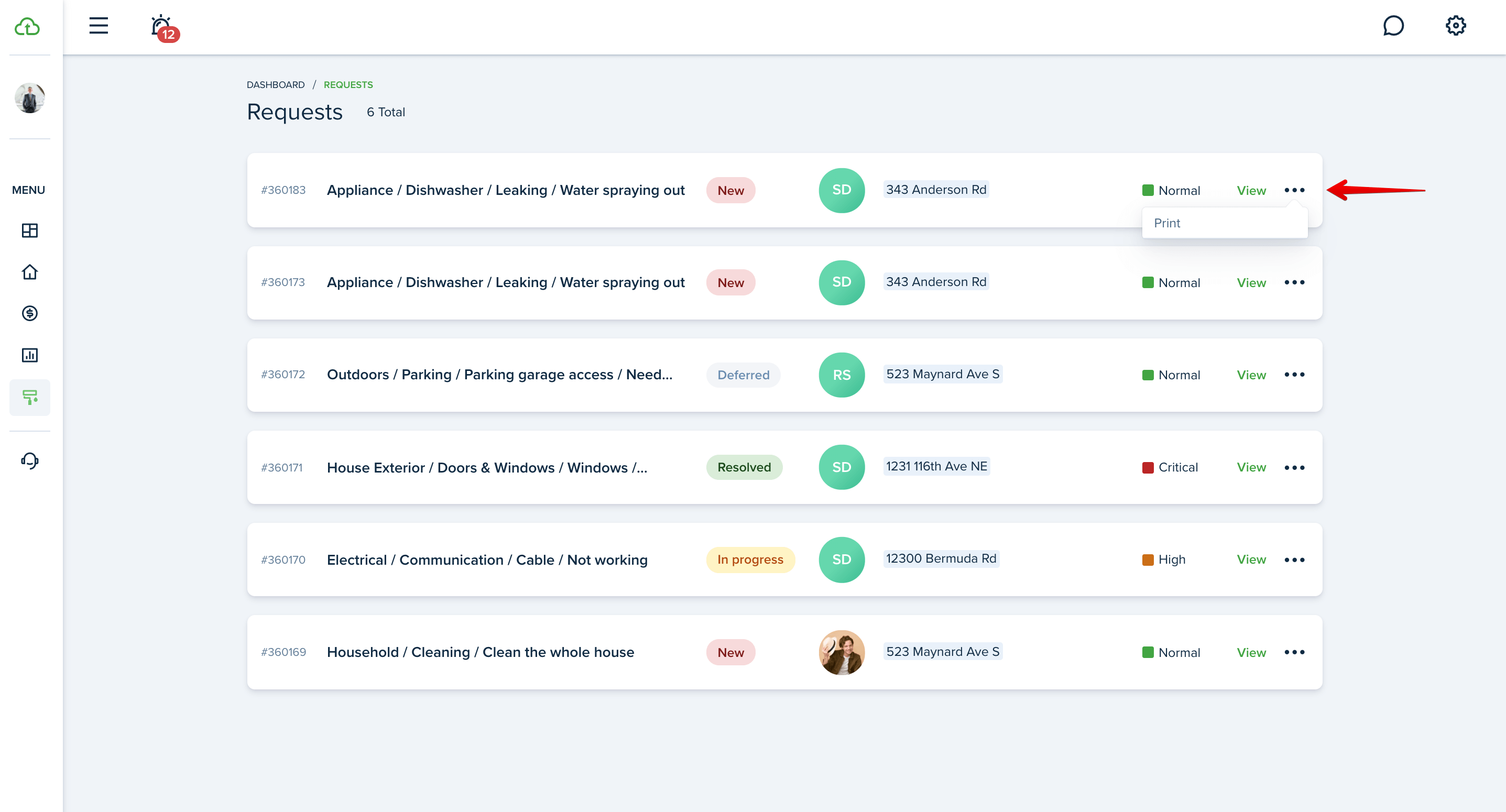Viewport: 1506px width, 812px height.
Task: Open the hamburger menu
Action: tap(98, 26)
